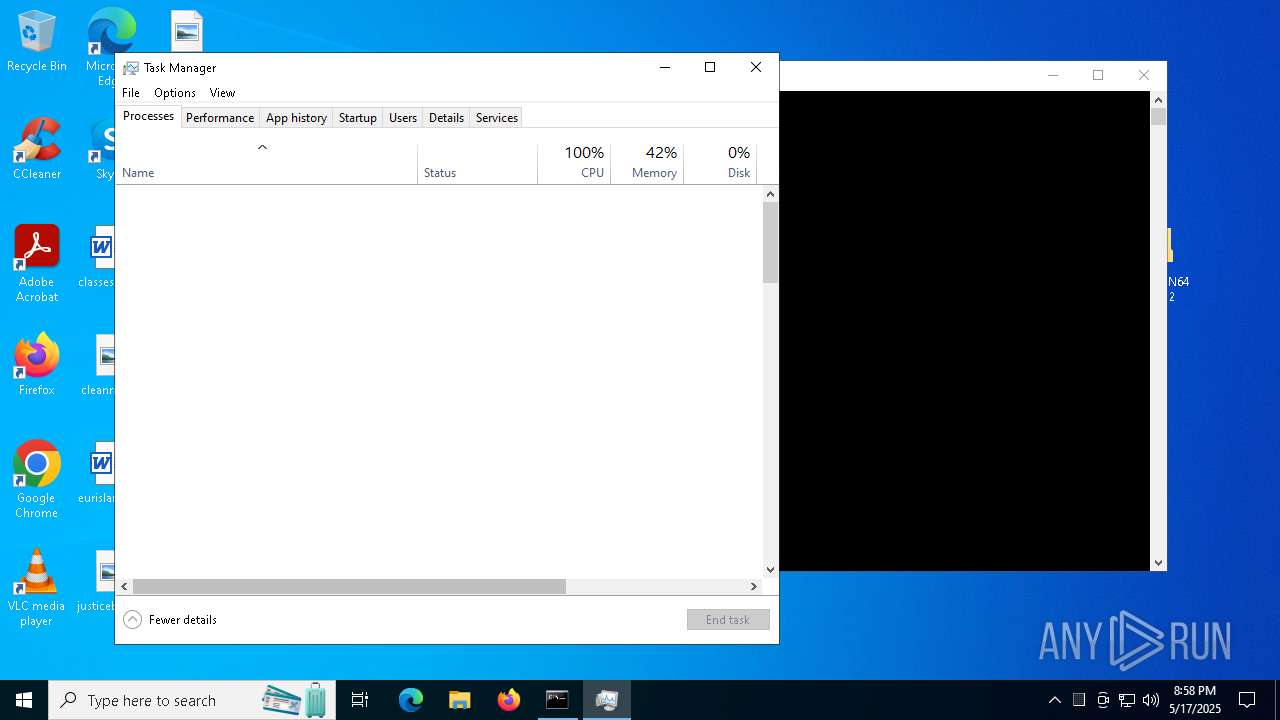Switch to the Startup tab
The width and height of the screenshot is (1280, 720).
pyautogui.click(x=357, y=118)
